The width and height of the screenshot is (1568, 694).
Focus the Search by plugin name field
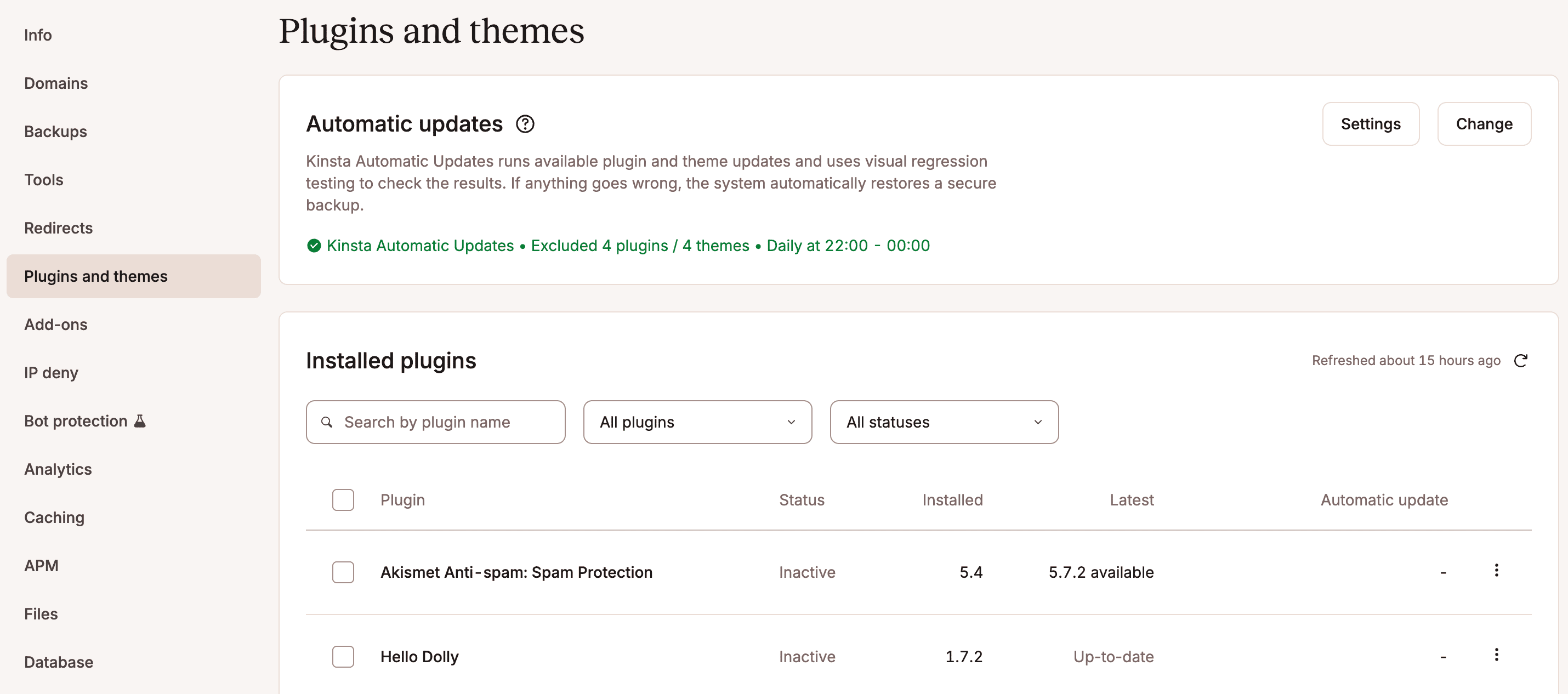[435, 422]
